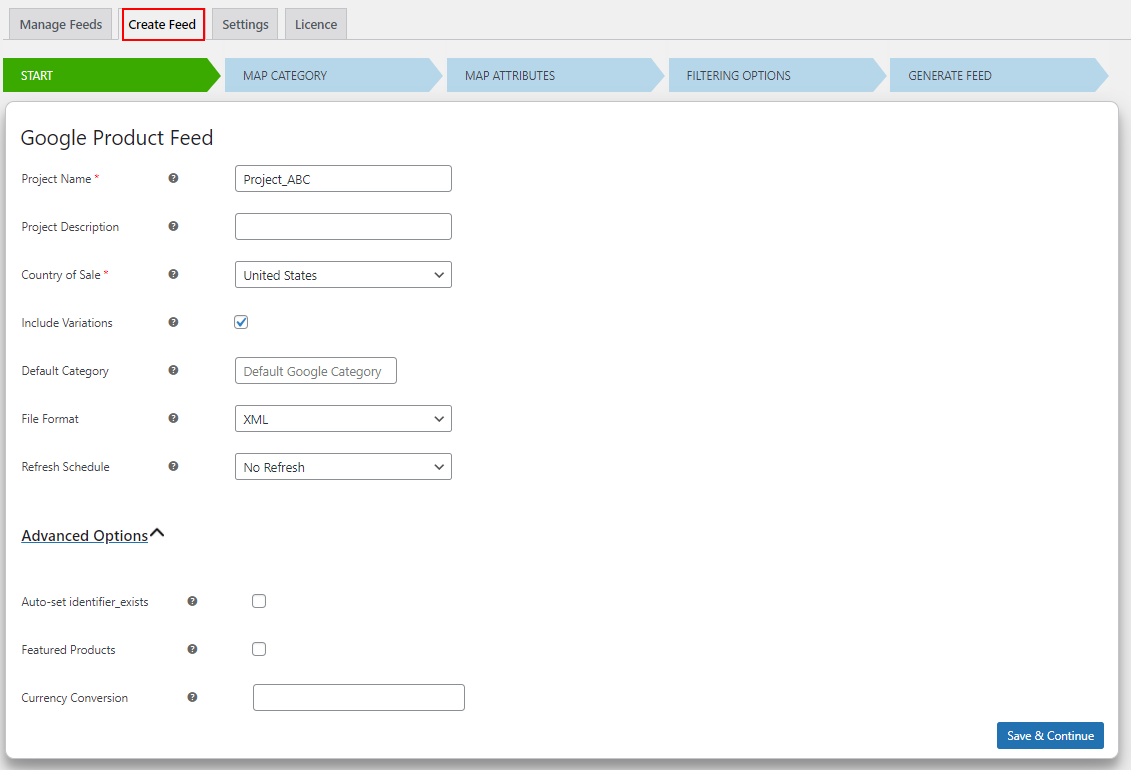Click the Default Google Category field

[x=316, y=371]
